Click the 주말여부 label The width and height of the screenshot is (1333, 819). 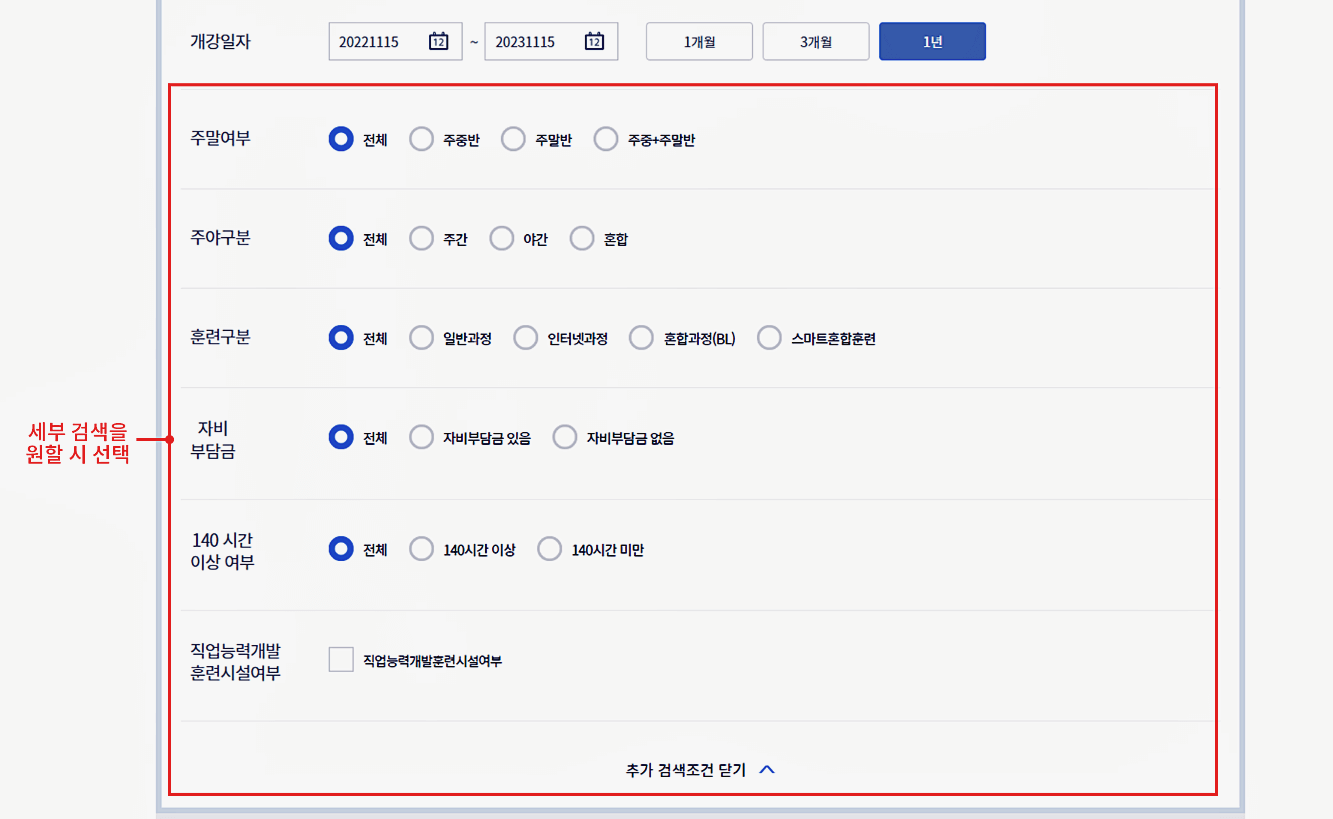tap(220, 138)
